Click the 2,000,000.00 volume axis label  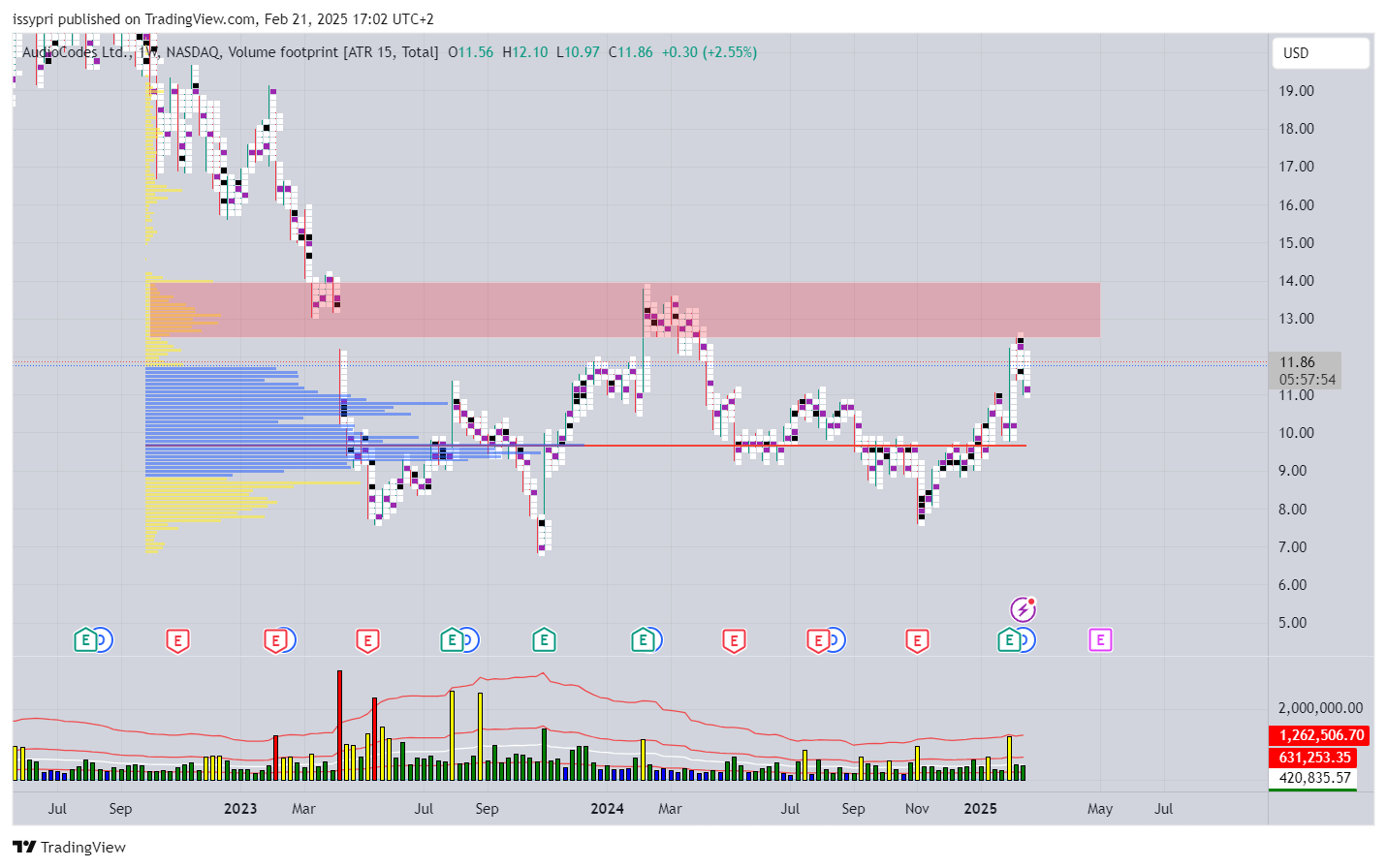(x=1320, y=708)
